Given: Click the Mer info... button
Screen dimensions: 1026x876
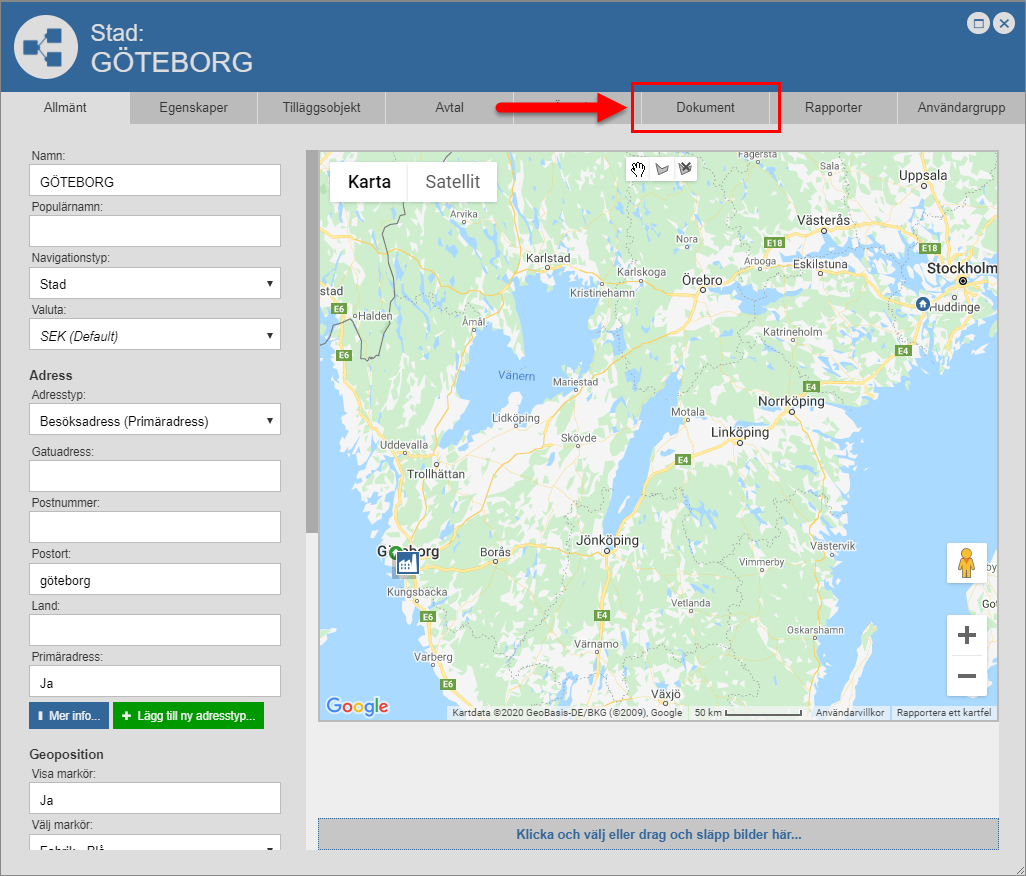Looking at the screenshot, I should [69, 716].
